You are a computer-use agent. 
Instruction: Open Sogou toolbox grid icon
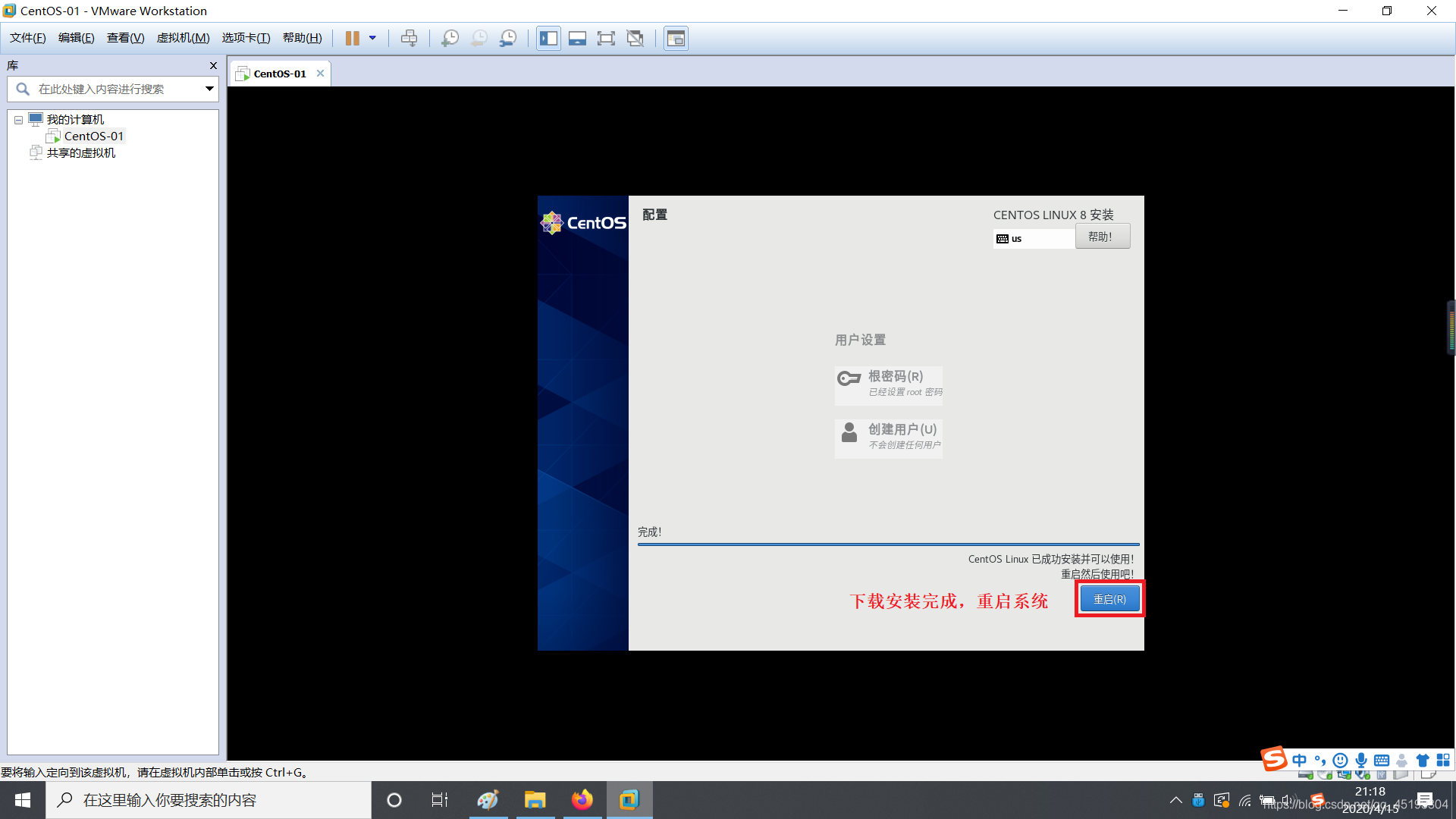1443,760
